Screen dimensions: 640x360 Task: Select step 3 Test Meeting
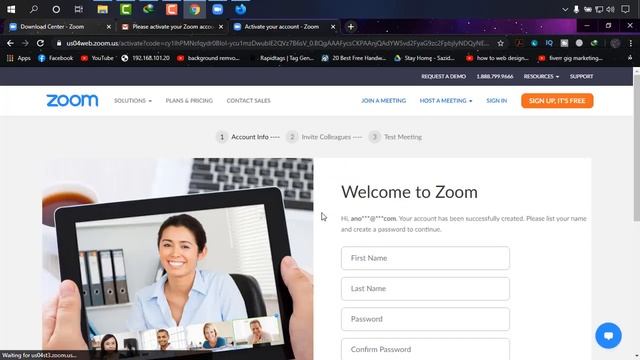[395, 137]
